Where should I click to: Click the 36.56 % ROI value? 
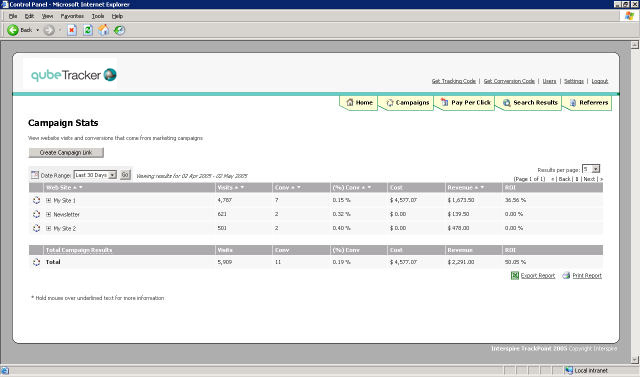pos(515,200)
